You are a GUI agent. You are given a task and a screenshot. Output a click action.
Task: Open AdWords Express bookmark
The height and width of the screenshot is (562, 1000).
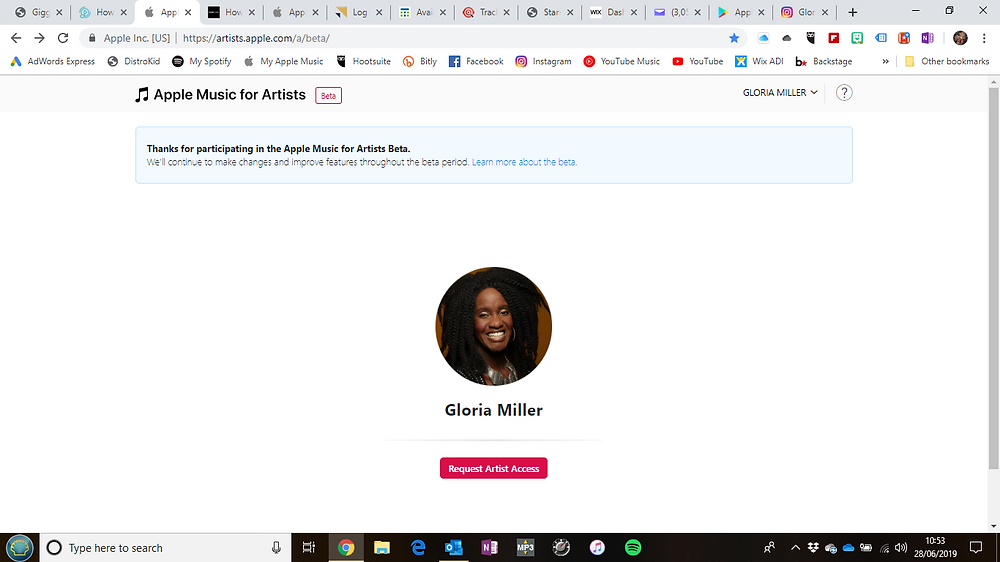[52, 61]
